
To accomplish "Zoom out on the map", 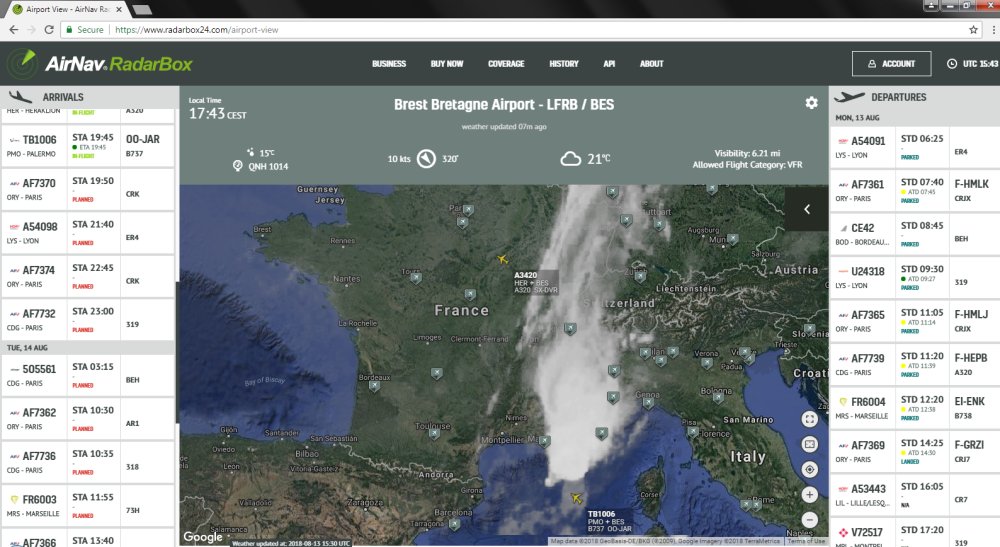I will point(809,520).
